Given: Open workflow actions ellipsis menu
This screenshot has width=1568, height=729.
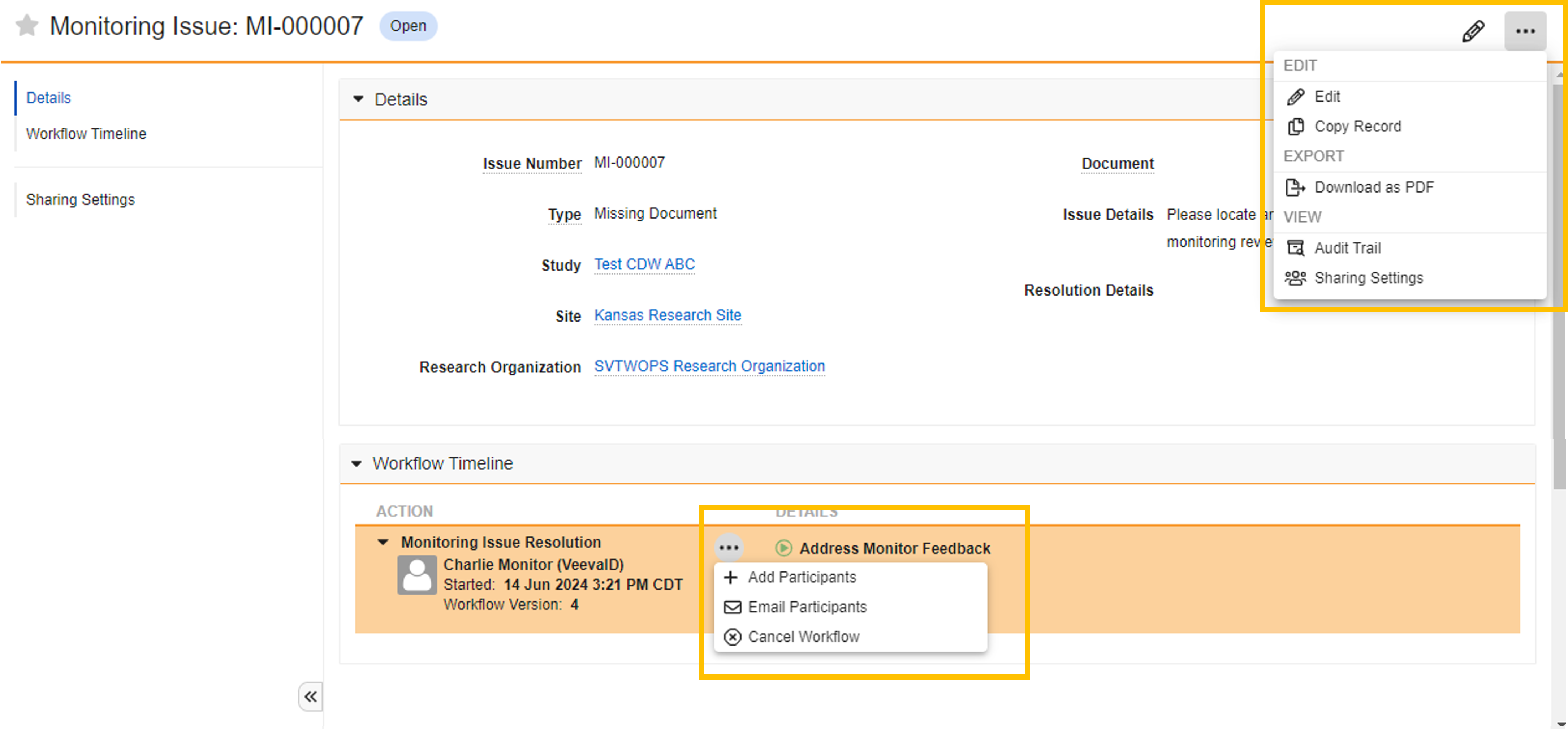Looking at the screenshot, I should pos(729,548).
